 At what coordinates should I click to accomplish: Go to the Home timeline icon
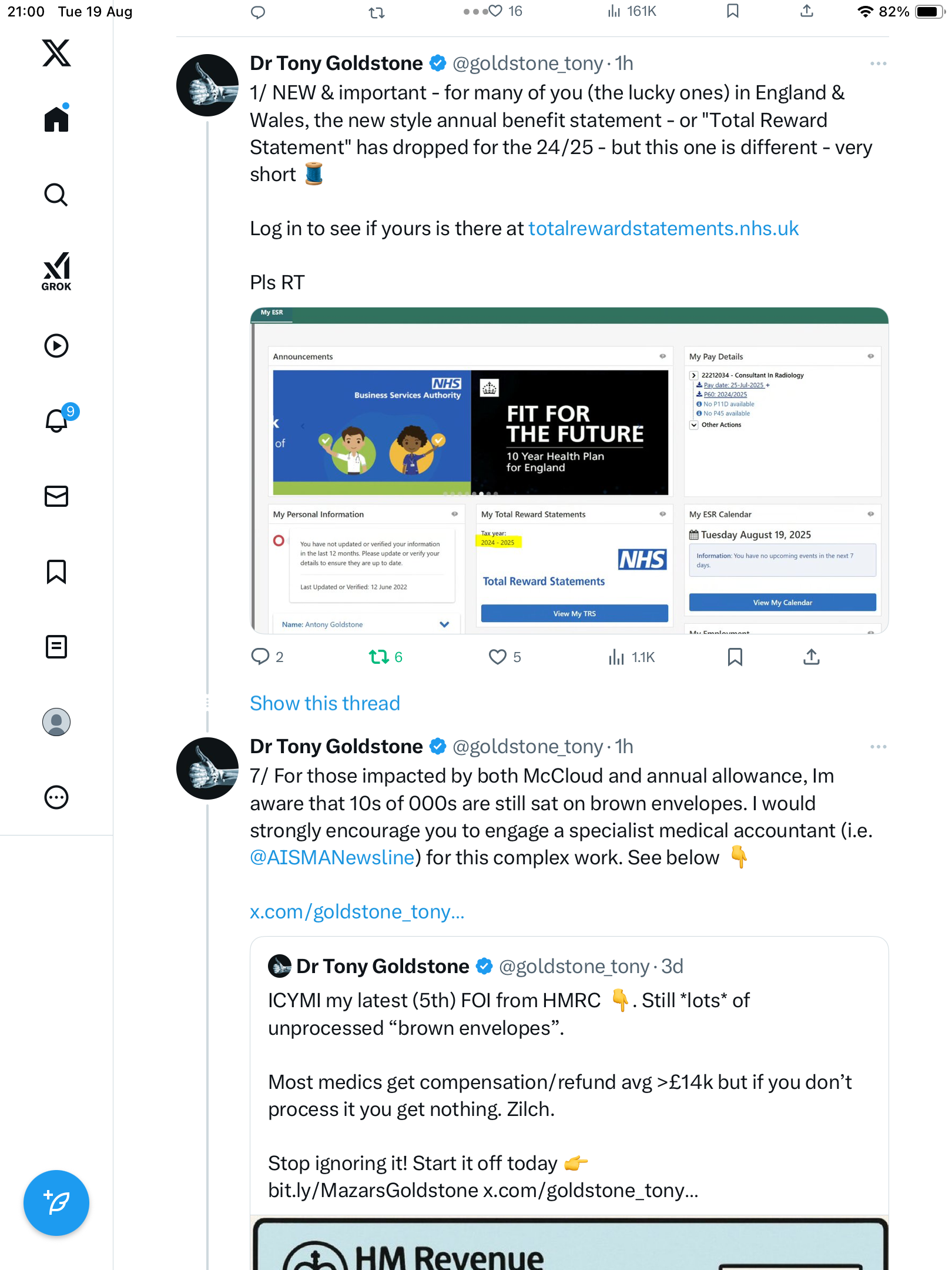[x=56, y=119]
